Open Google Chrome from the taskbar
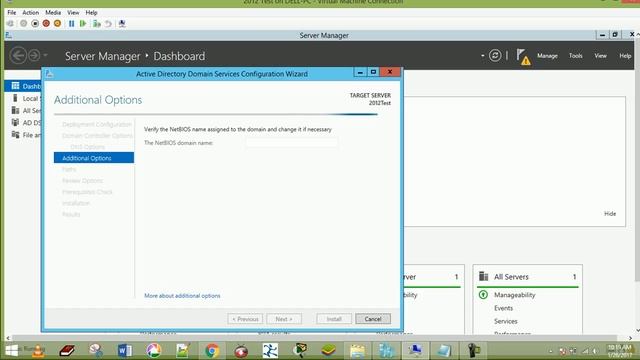 pyautogui.click(x=212, y=351)
